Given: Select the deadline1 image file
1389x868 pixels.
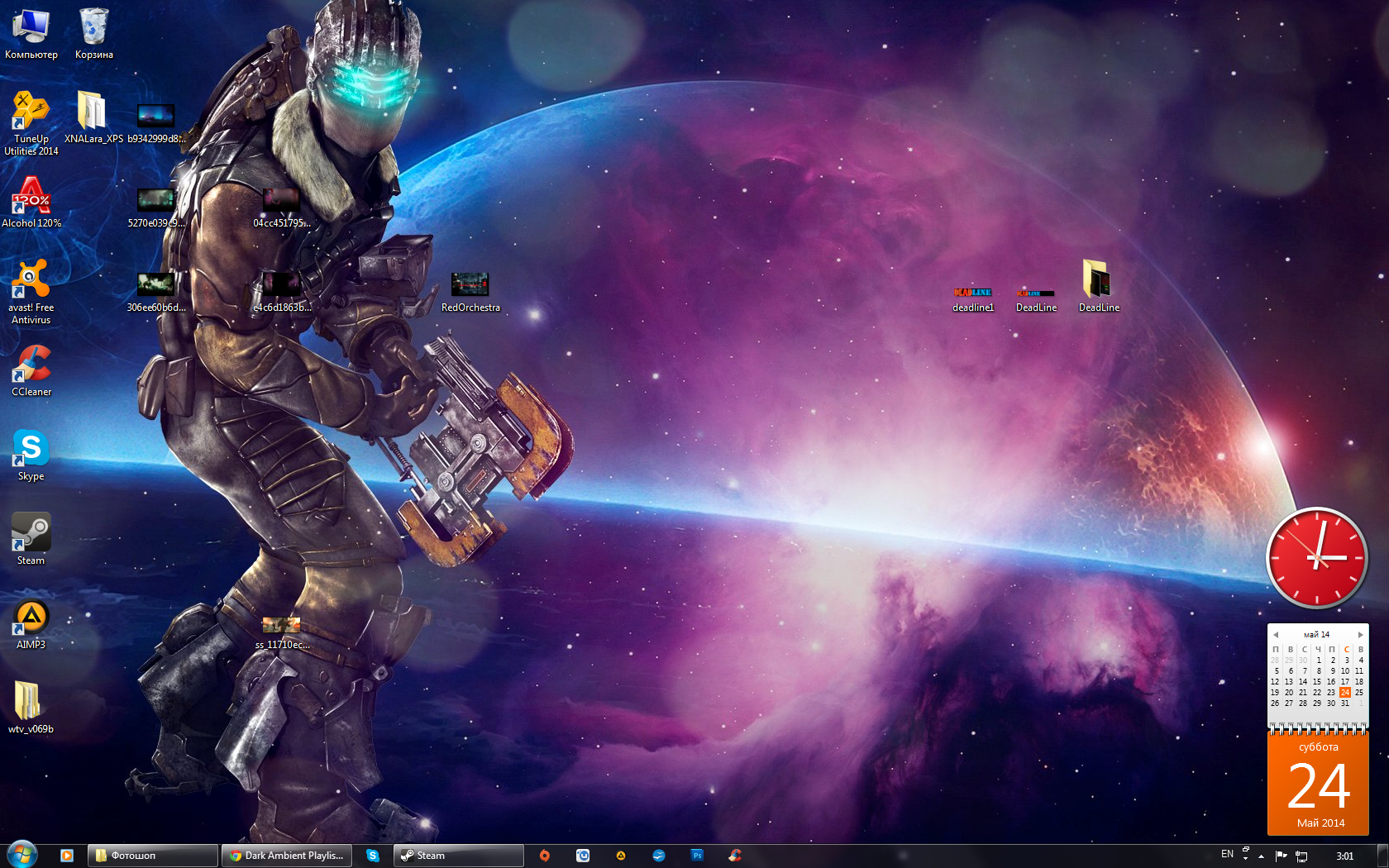Looking at the screenshot, I should [x=973, y=299].
